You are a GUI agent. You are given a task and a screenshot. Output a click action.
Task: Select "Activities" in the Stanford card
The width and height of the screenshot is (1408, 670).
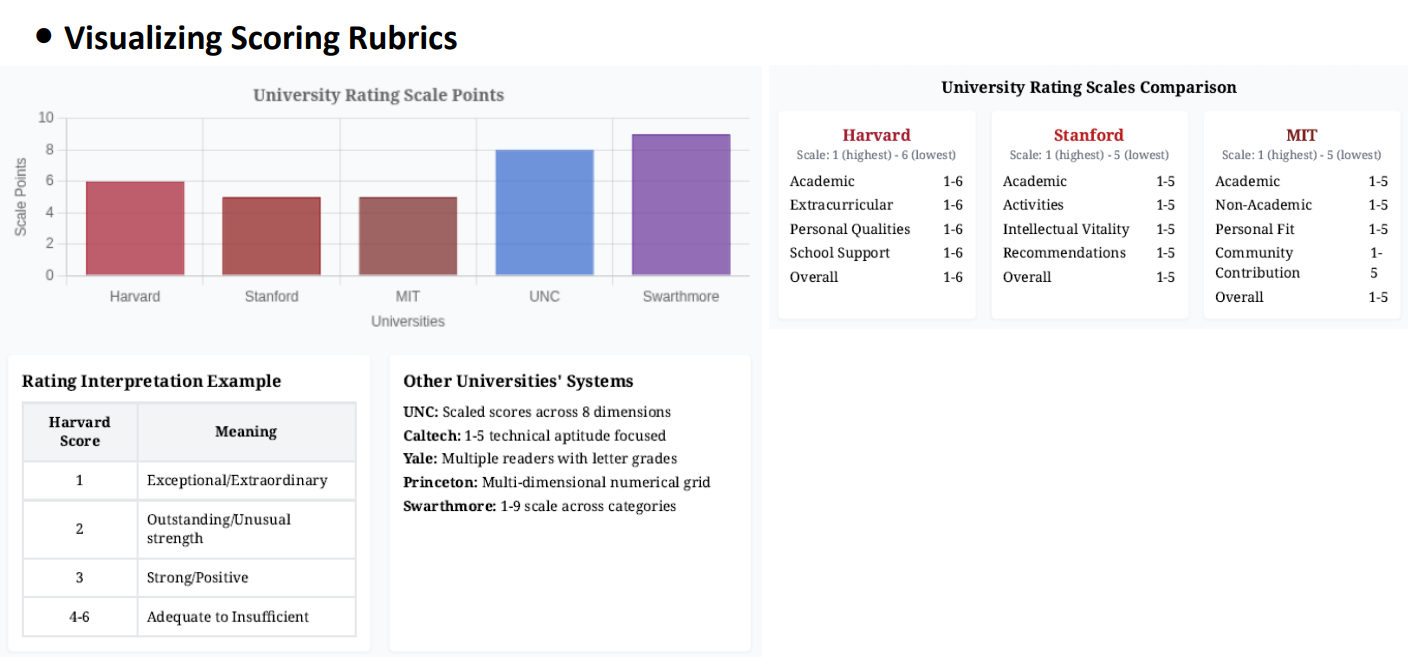(1033, 205)
